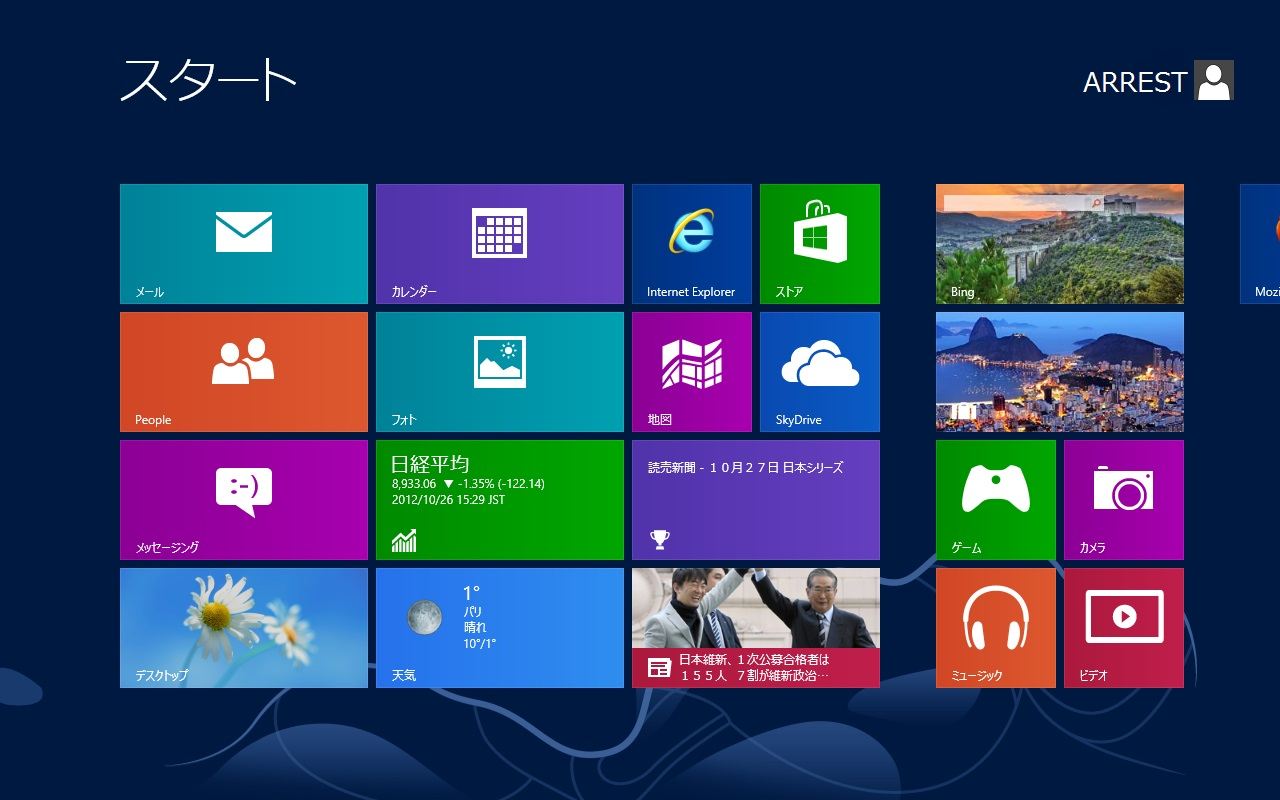Open the 日本維新 news photo tile
Image resolution: width=1280 pixels, height=800 pixels.
(756, 628)
